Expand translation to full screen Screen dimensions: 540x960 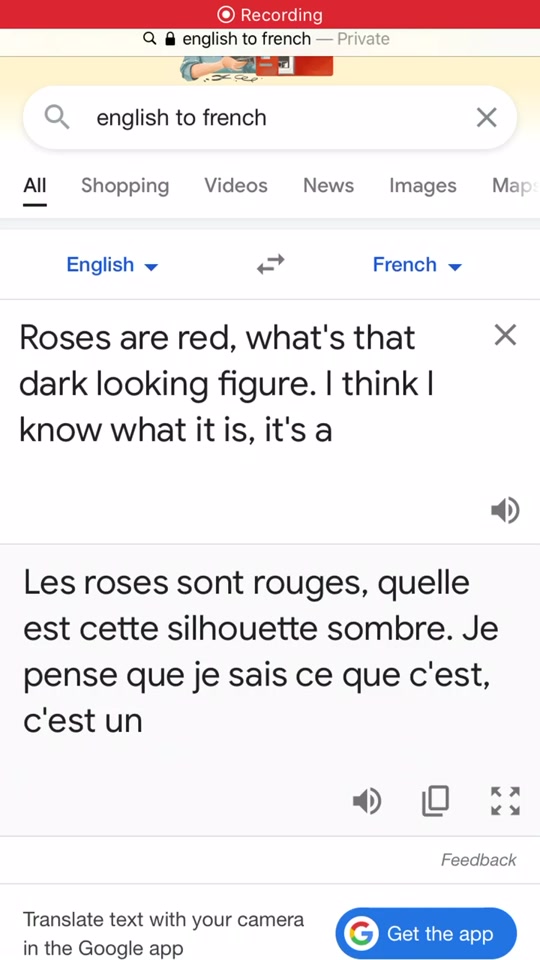coord(506,801)
